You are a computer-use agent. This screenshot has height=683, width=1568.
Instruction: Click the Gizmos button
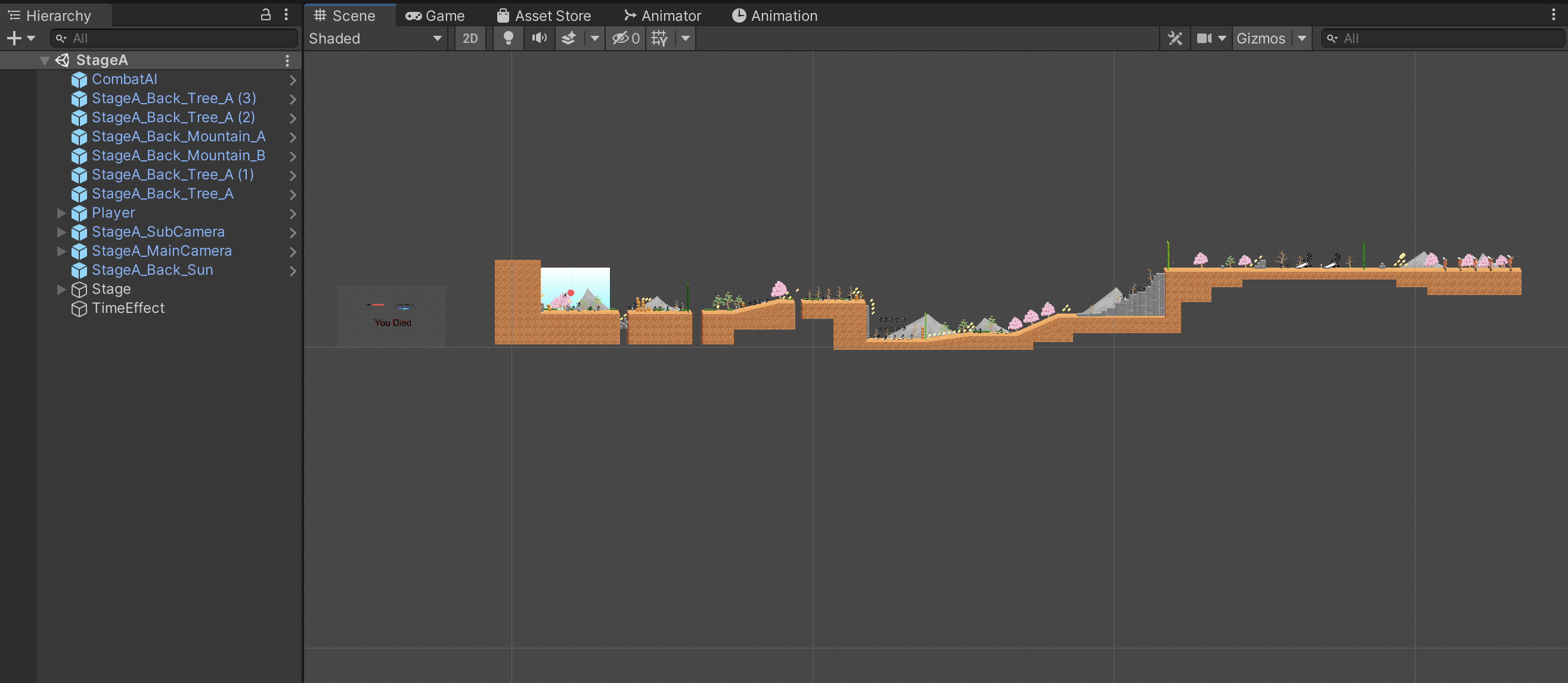1260,38
